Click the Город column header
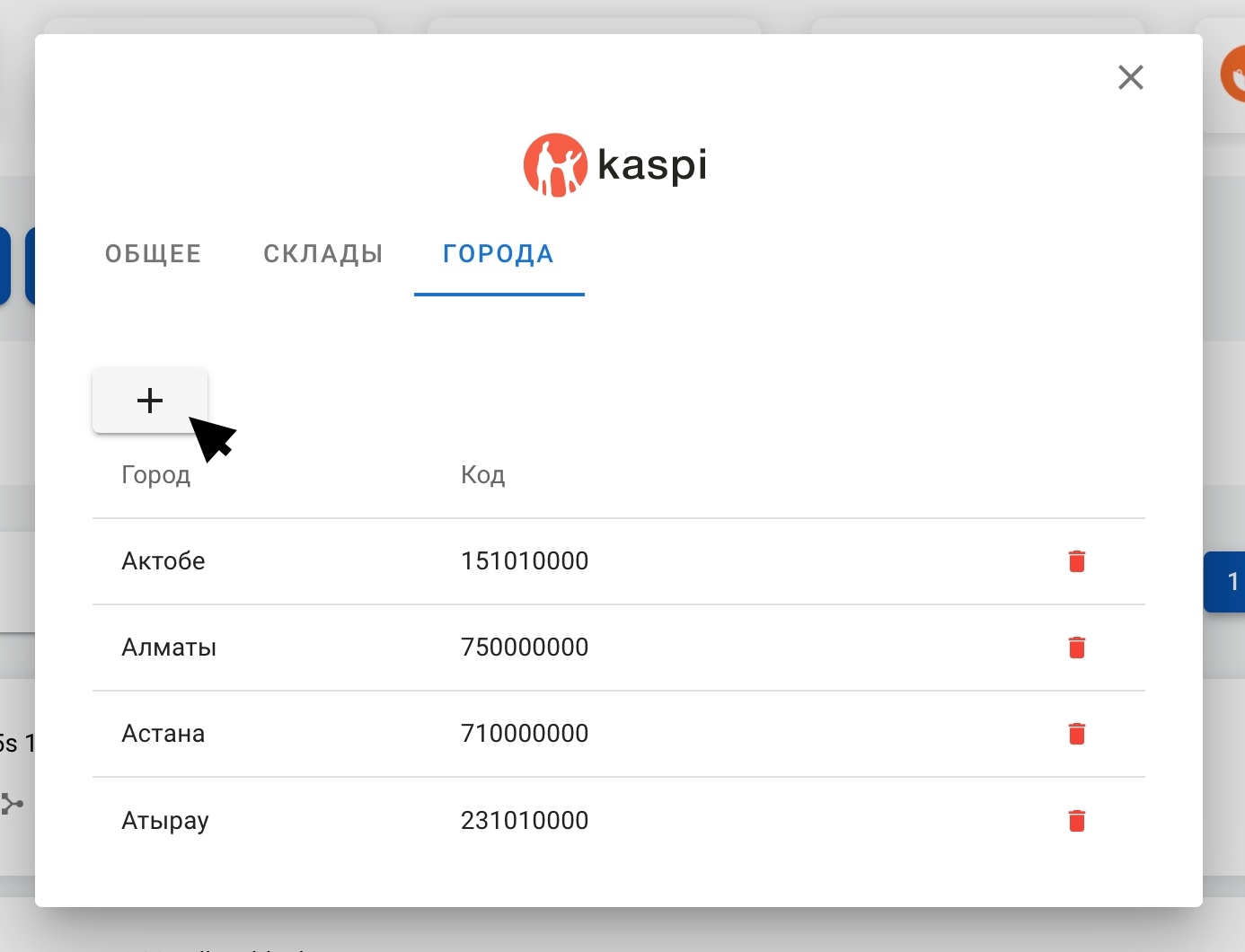This screenshot has width=1245, height=952. pos(156,475)
